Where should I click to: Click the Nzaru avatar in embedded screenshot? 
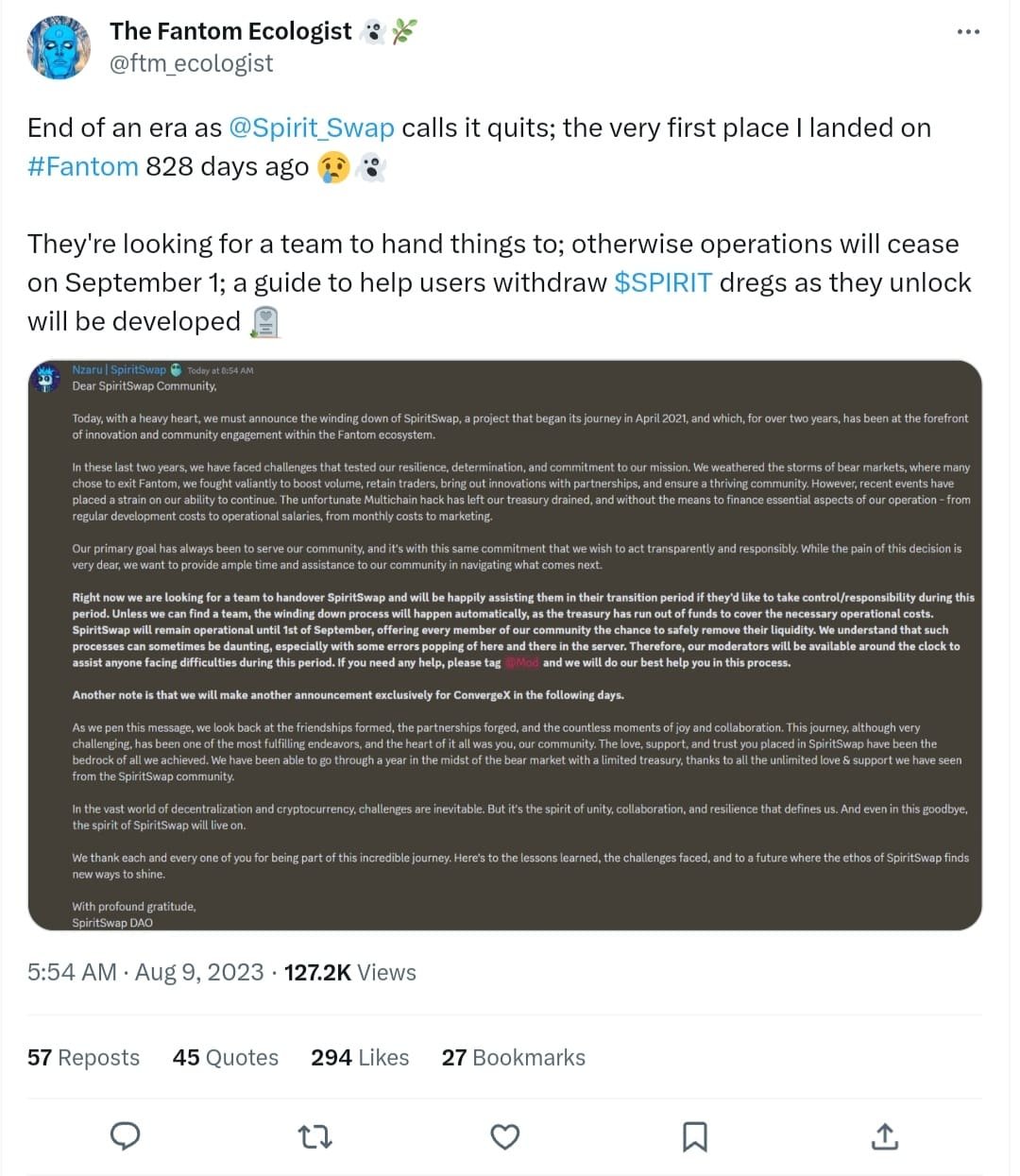pos(46,378)
